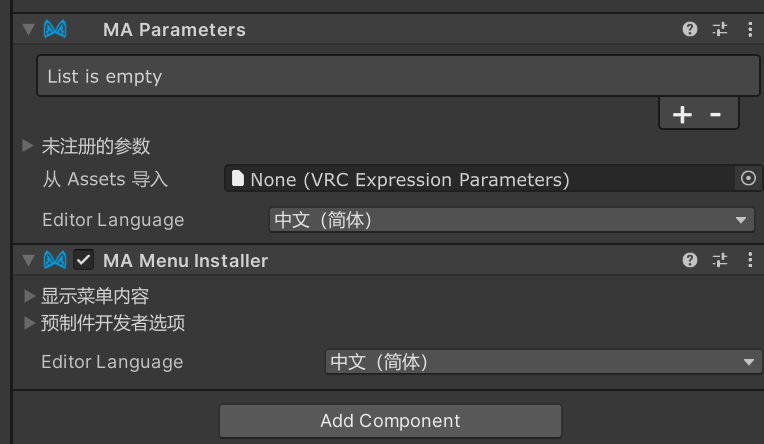Open MA Menu Installer preset settings icon

tap(720, 261)
